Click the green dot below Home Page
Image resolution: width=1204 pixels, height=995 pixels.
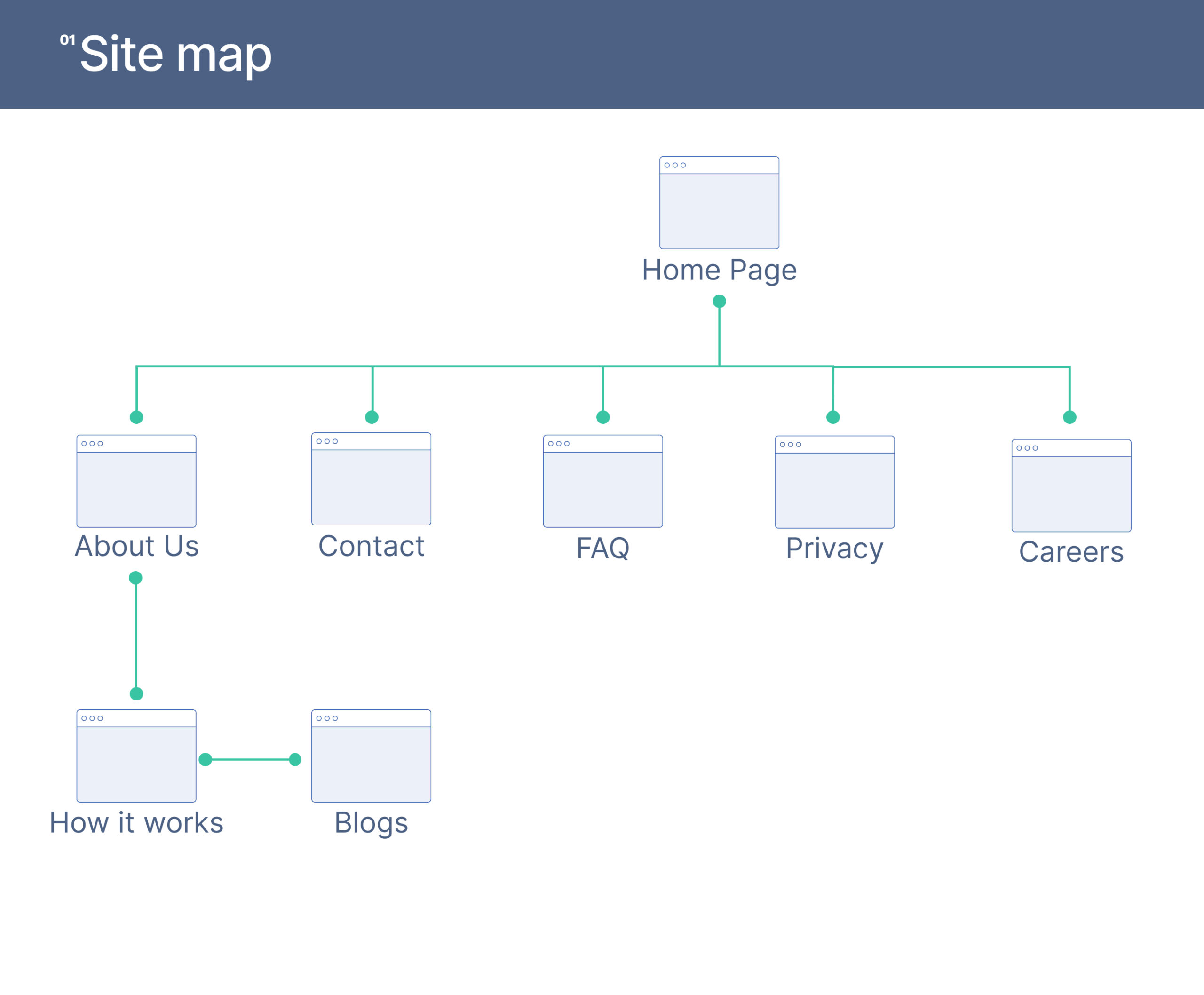pyautogui.click(x=719, y=302)
